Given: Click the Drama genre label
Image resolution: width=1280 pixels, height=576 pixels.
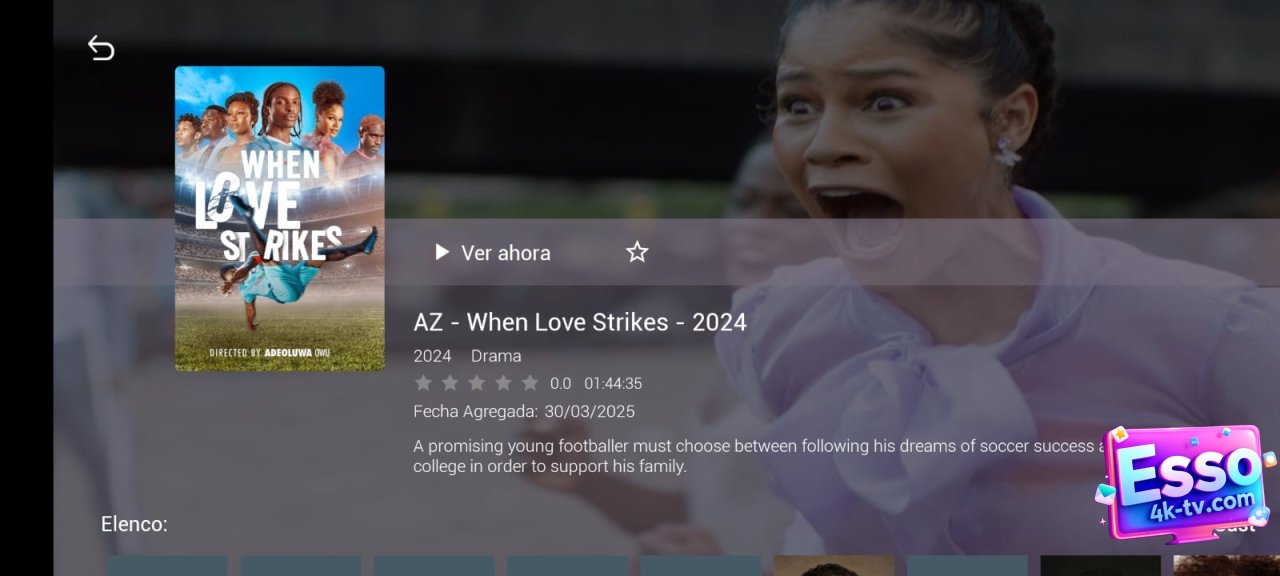Looking at the screenshot, I should (x=496, y=356).
